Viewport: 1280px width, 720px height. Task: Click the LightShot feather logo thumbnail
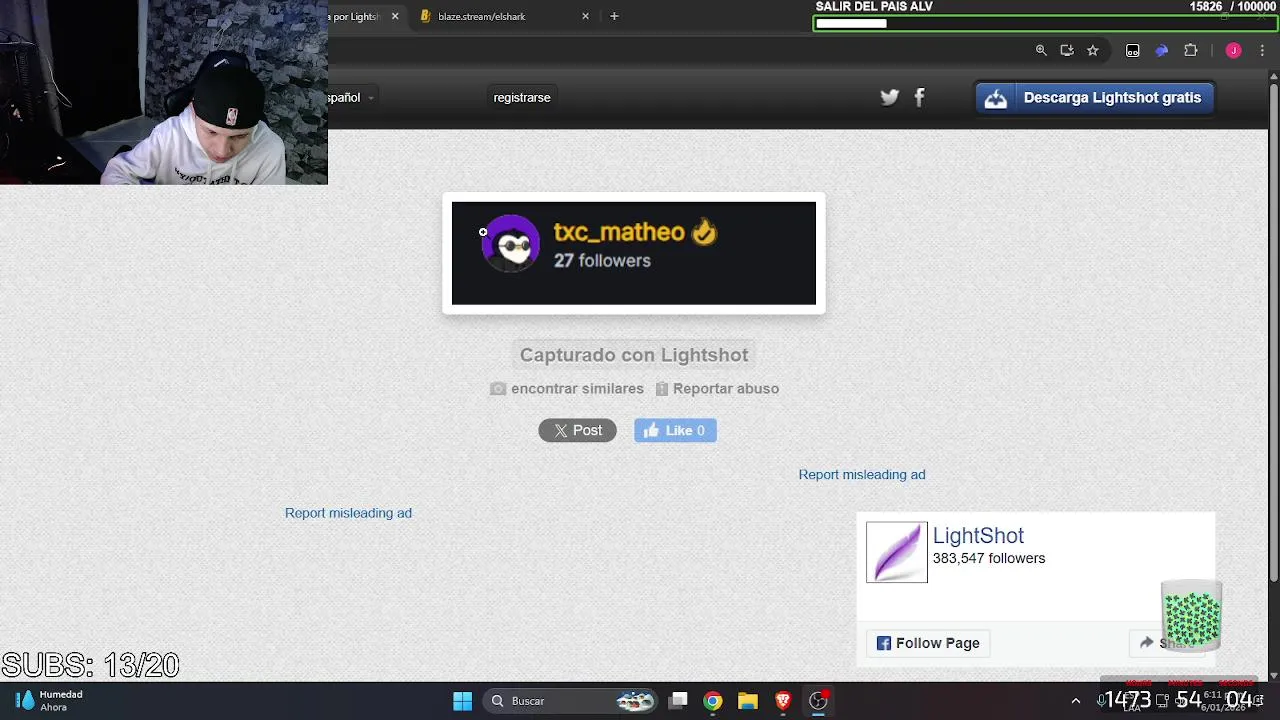coord(897,552)
